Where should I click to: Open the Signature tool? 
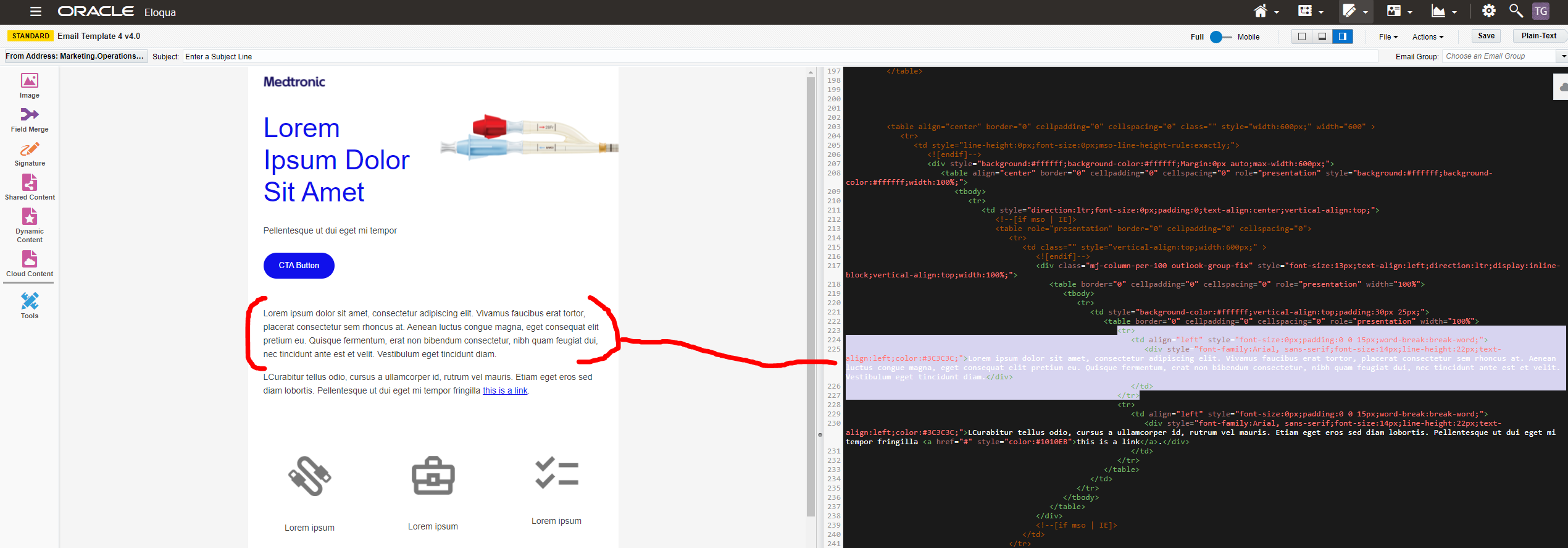coord(29,154)
